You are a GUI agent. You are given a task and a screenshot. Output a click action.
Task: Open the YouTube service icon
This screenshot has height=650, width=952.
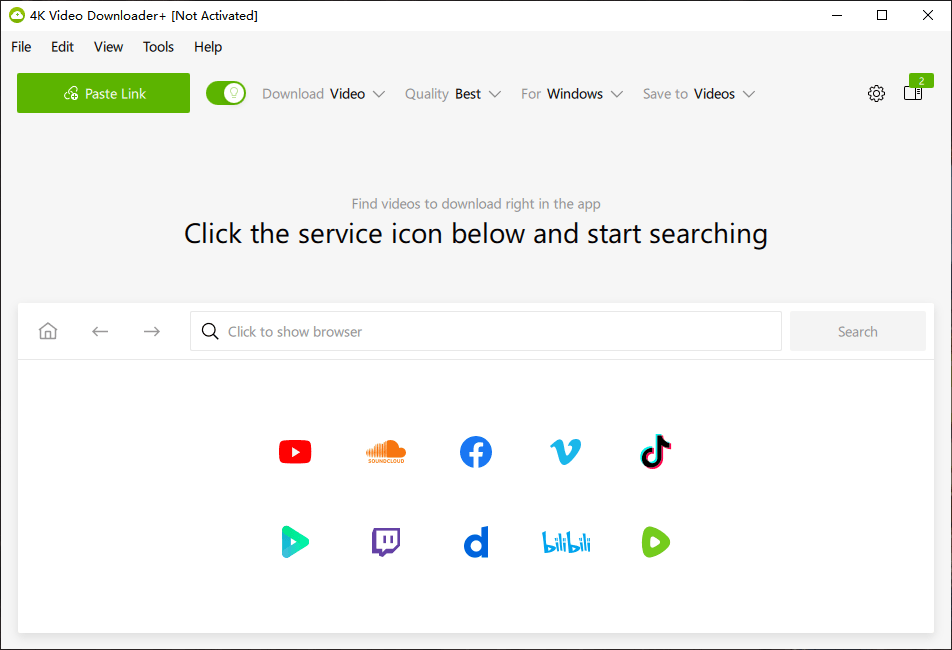coord(295,452)
